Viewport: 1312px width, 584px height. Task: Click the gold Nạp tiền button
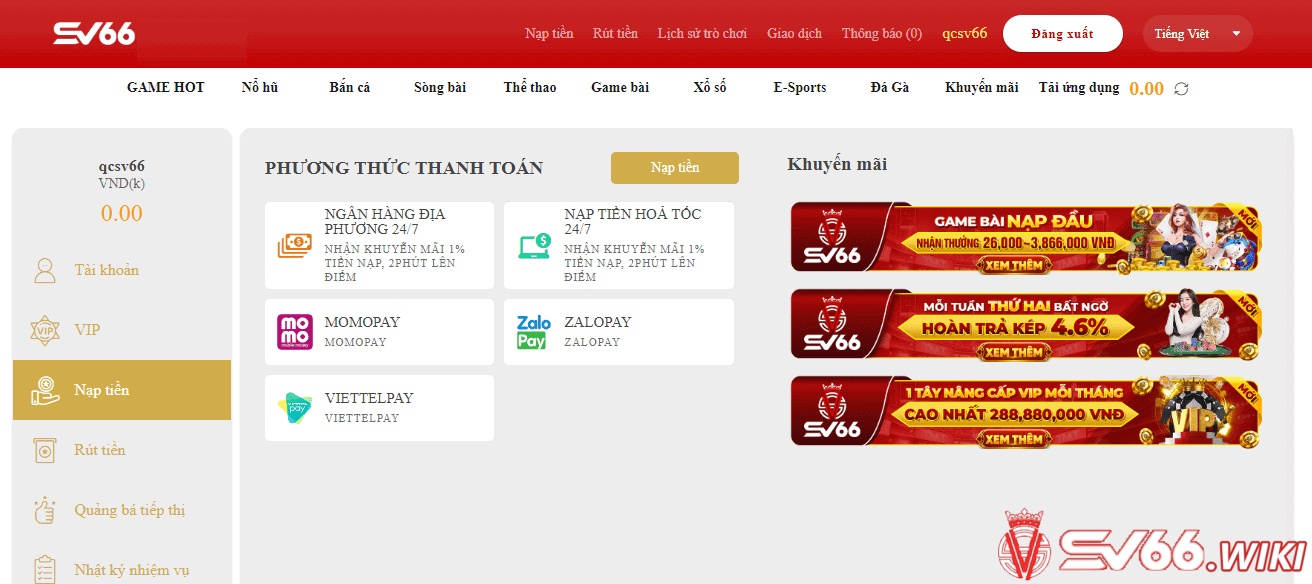click(x=675, y=168)
